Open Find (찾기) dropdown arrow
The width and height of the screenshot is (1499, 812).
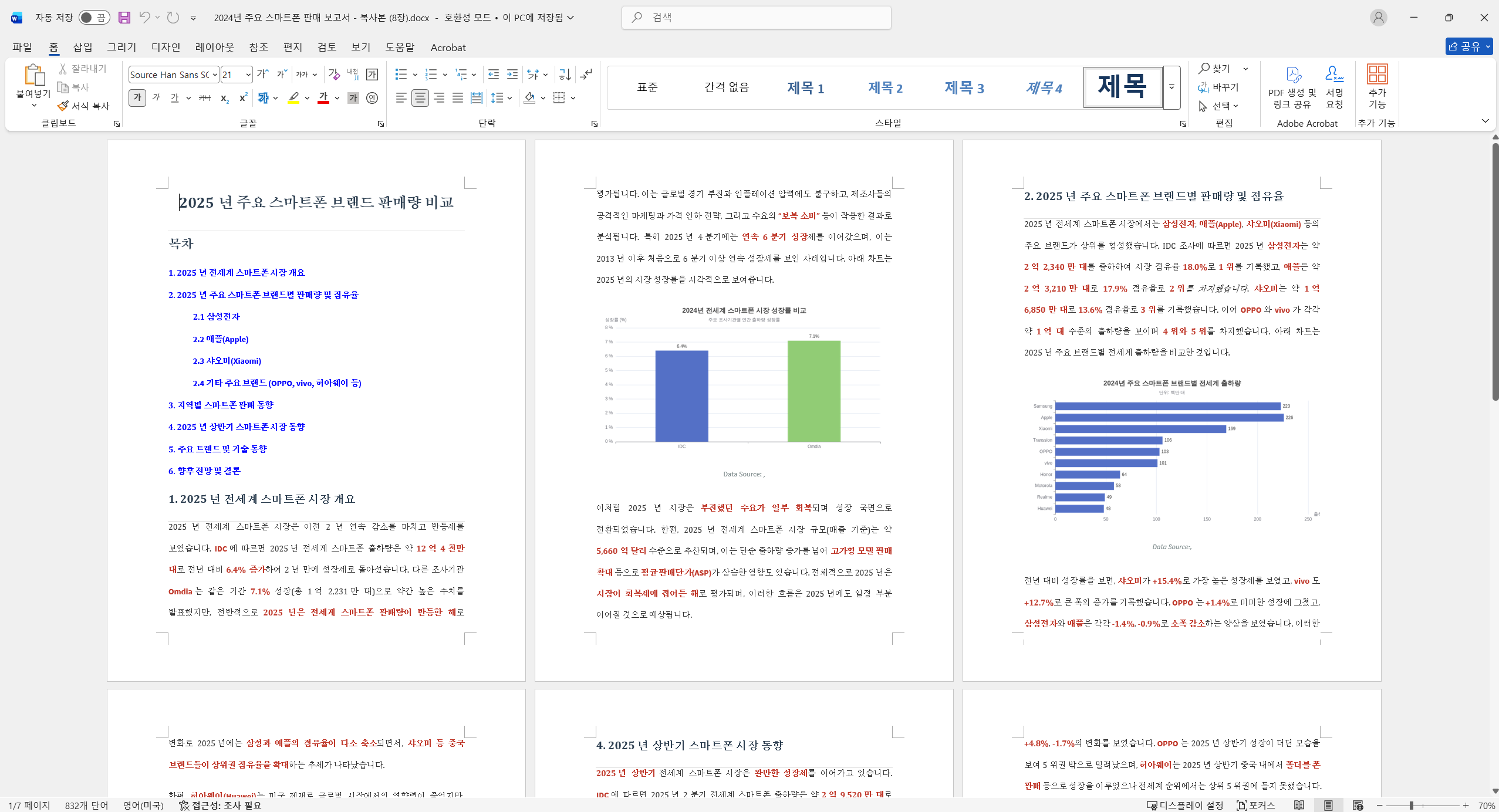pos(1245,69)
